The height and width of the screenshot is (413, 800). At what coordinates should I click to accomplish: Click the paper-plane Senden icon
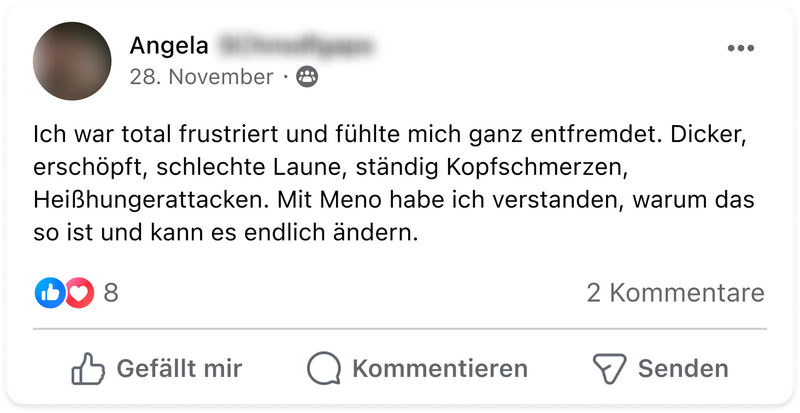point(608,368)
